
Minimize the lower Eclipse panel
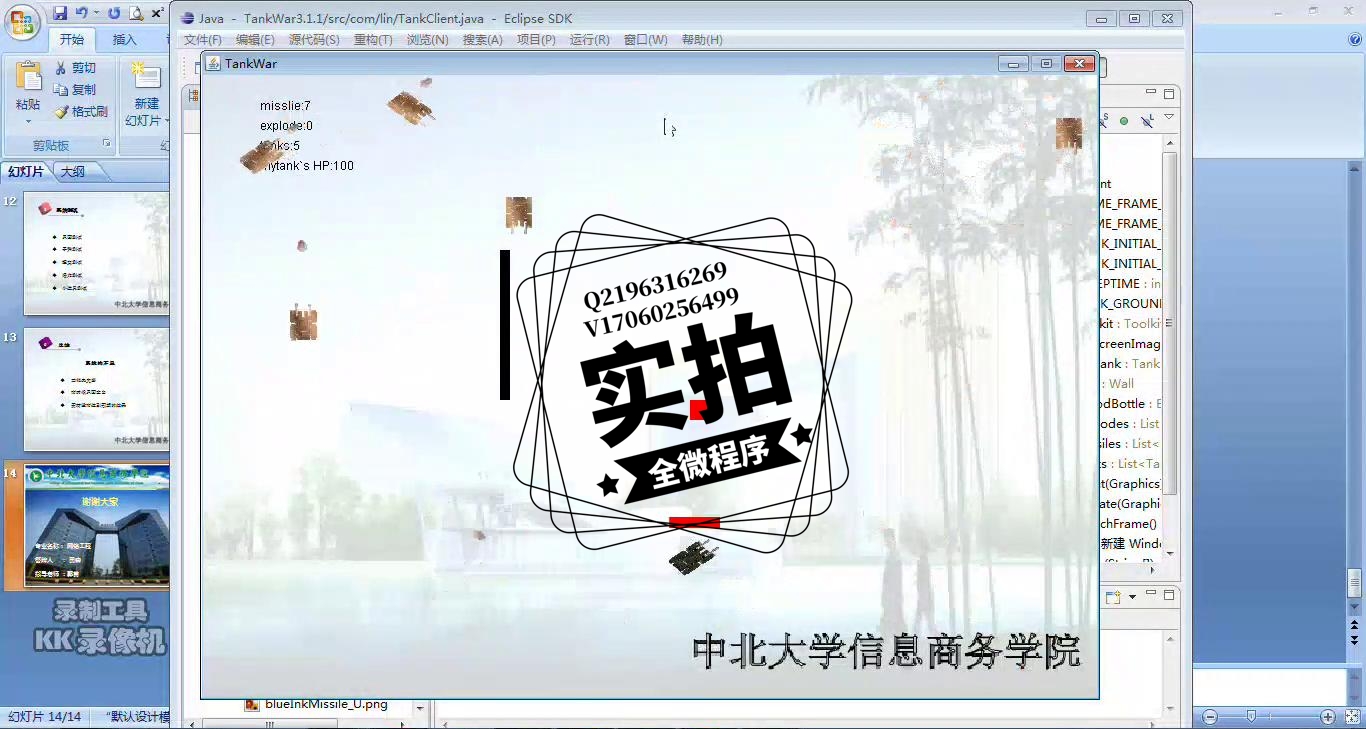[1151, 594]
